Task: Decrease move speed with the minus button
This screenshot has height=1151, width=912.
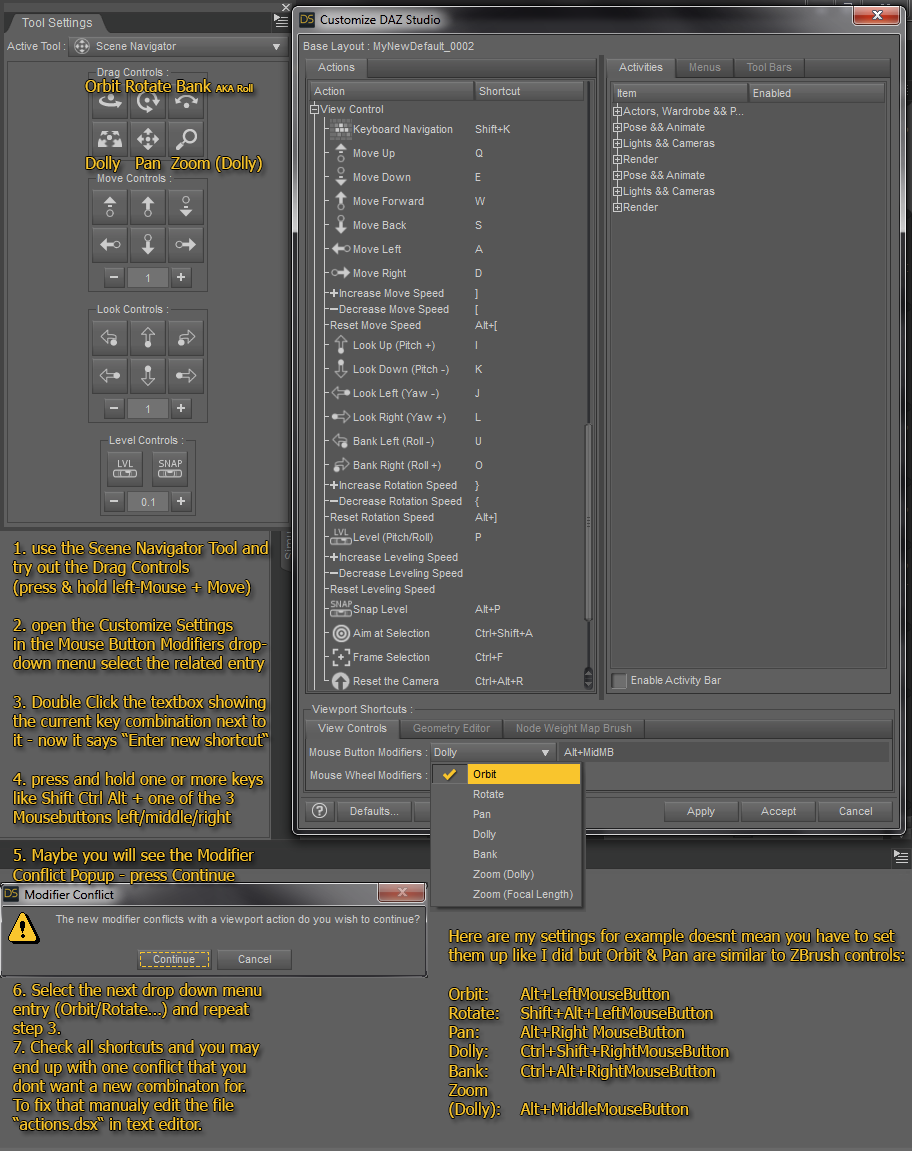Action: click(114, 277)
